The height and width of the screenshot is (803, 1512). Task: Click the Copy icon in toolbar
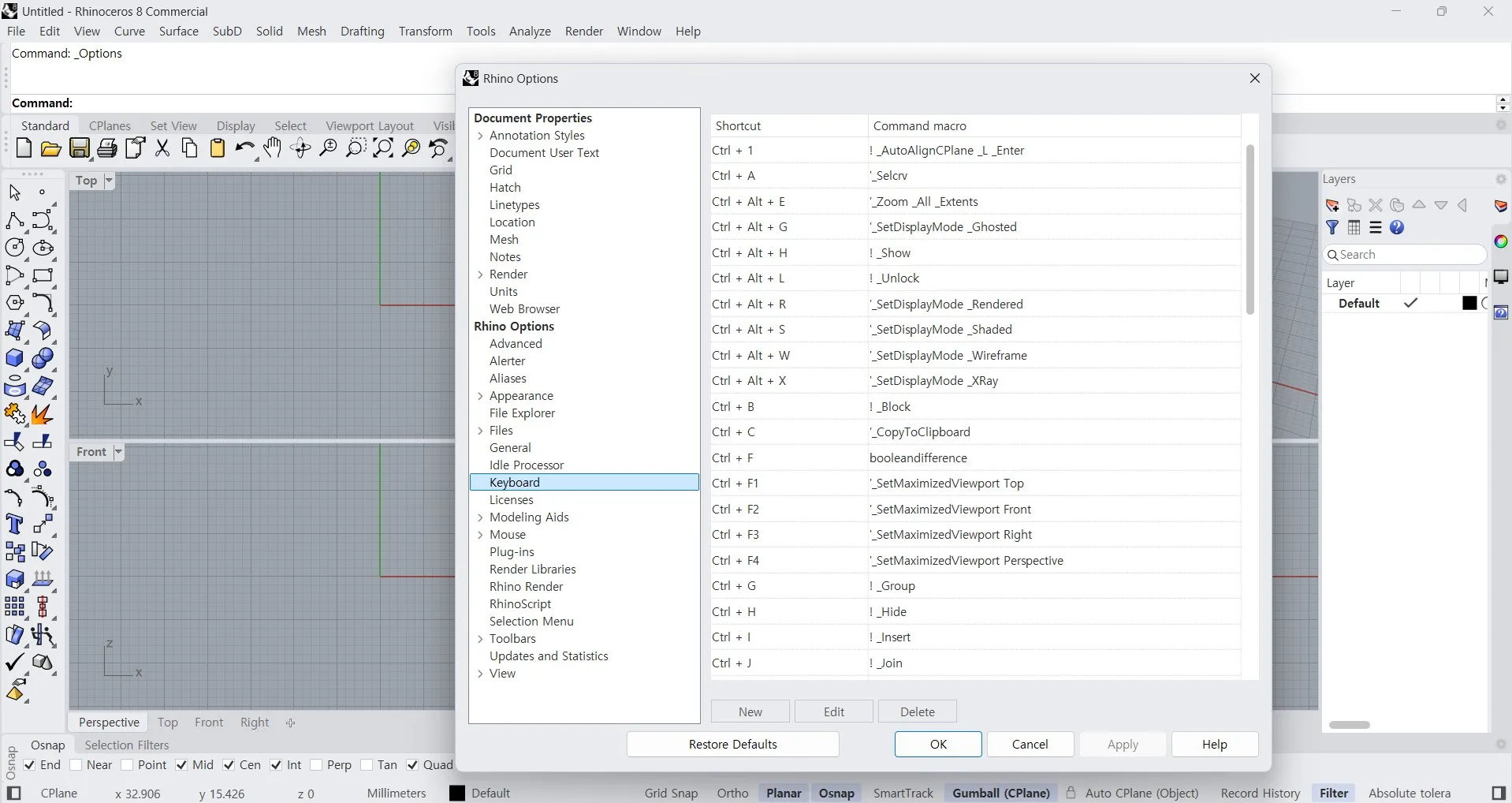point(190,148)
